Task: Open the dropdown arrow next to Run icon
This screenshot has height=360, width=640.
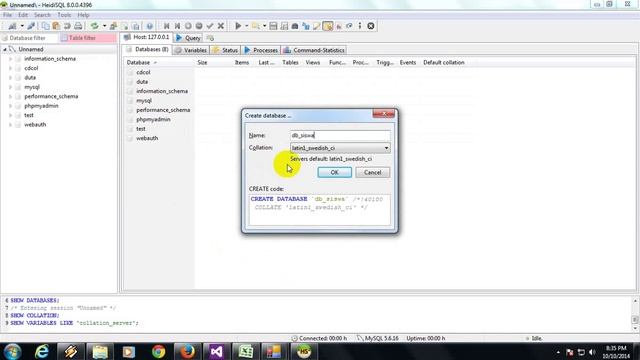Action: 247,26
